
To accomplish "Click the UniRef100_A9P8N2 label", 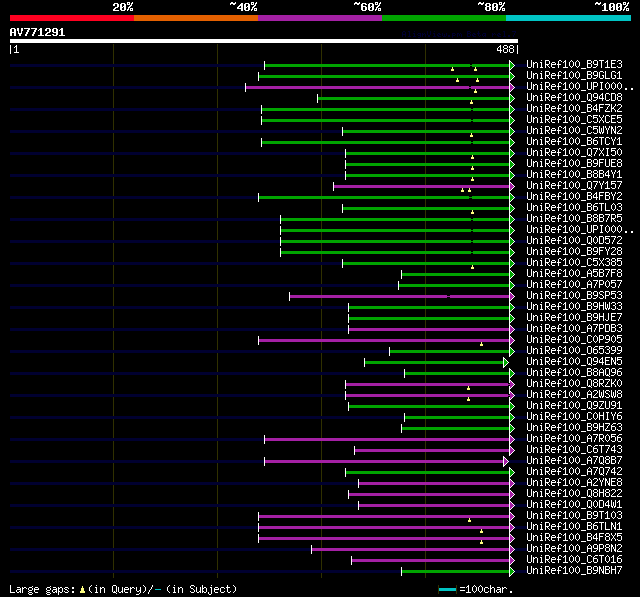I will tap(574, 549).
